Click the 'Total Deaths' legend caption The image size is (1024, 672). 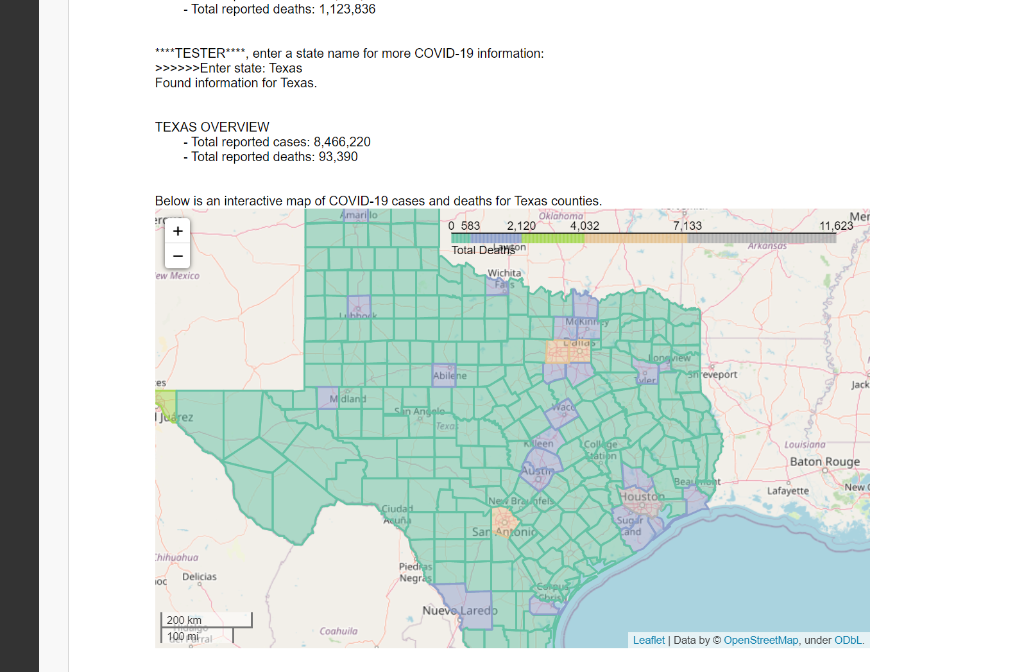pyautogui.click(x=483, y=250)
